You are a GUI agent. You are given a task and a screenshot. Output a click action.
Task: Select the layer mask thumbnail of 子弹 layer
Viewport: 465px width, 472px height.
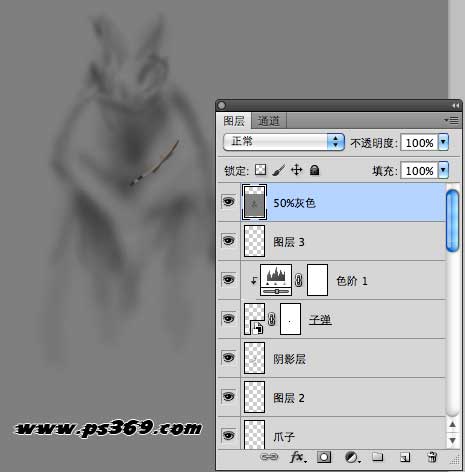(291, 319)
